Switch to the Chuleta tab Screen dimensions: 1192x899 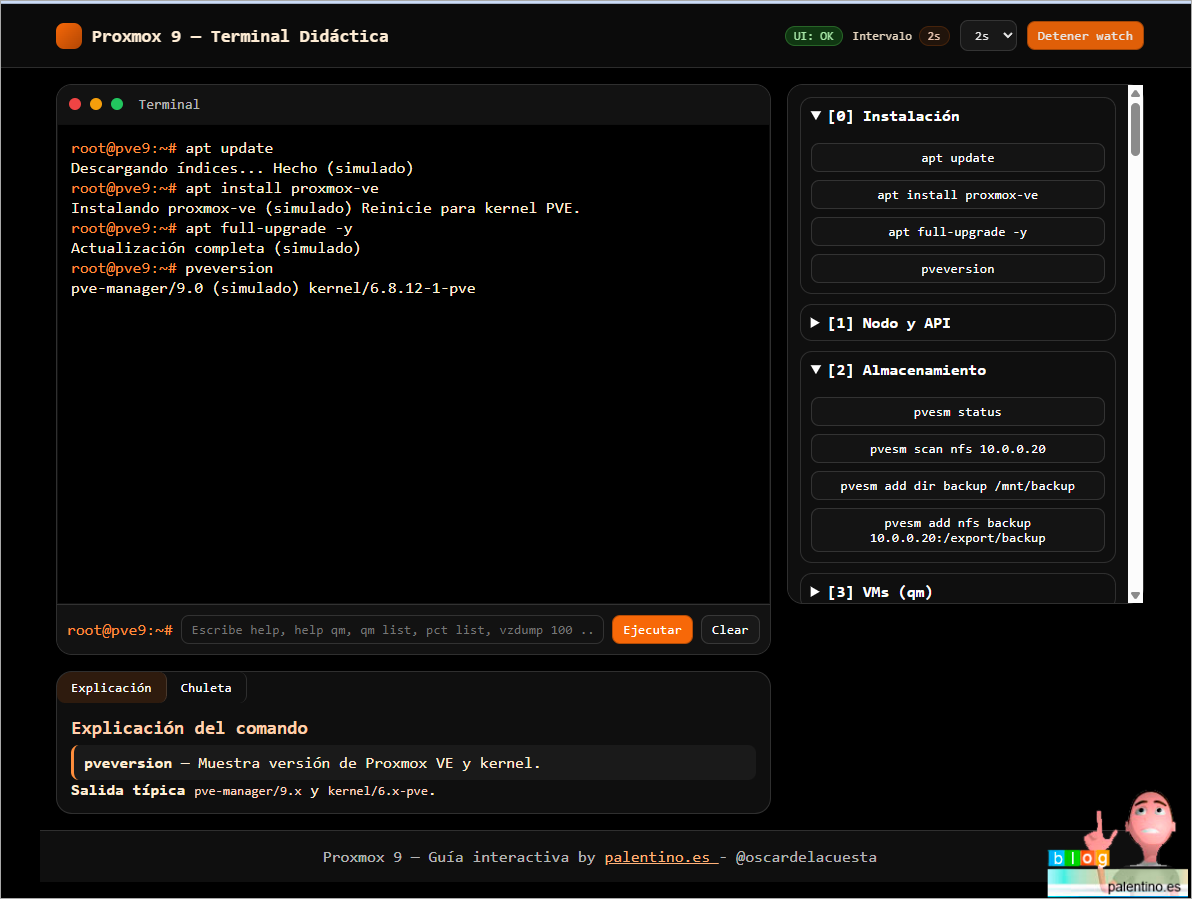pyautogui.click(x=206, y=688)
